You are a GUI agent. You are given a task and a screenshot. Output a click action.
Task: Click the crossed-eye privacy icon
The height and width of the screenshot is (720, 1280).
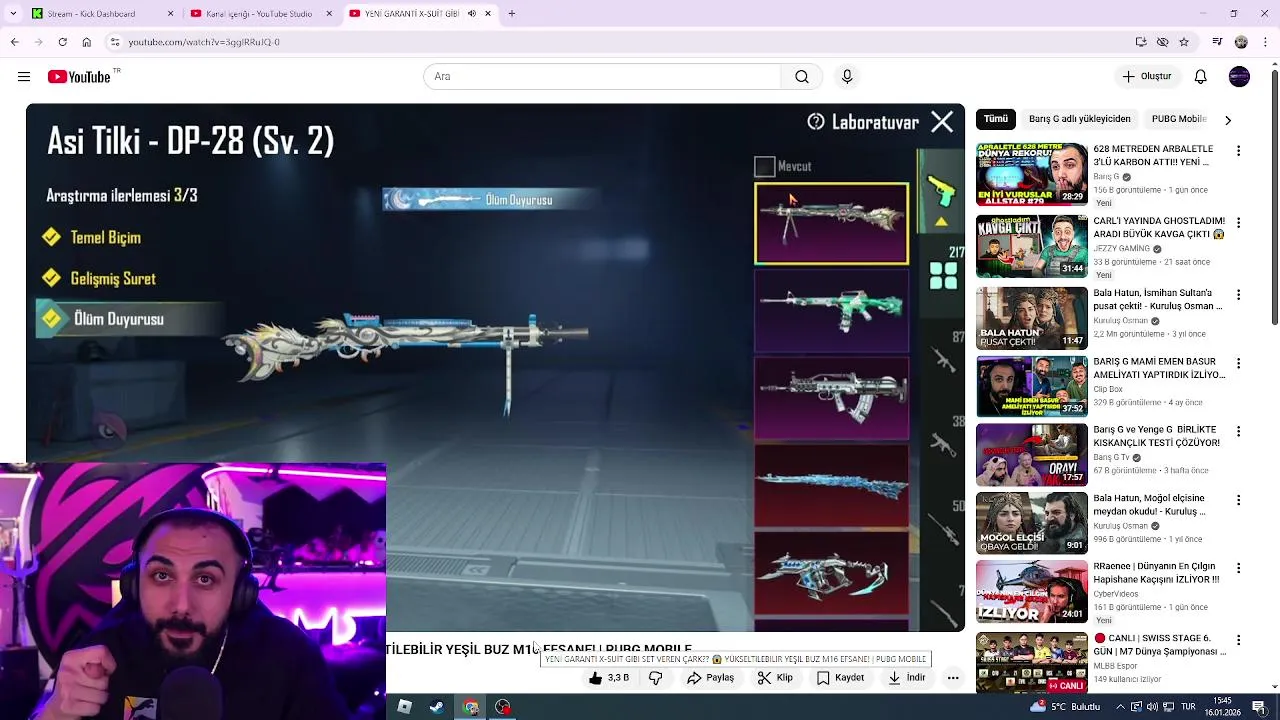coord(1162,42)
